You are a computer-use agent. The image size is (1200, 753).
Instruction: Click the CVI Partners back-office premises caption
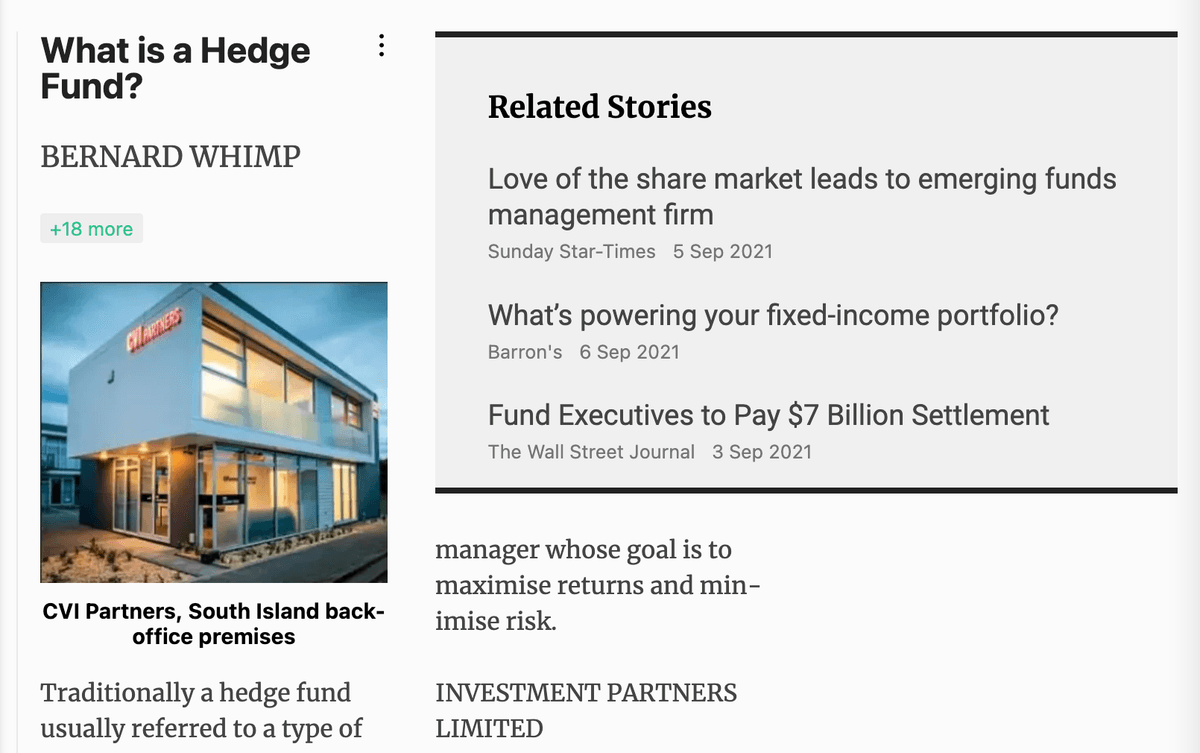click(213, 623)
